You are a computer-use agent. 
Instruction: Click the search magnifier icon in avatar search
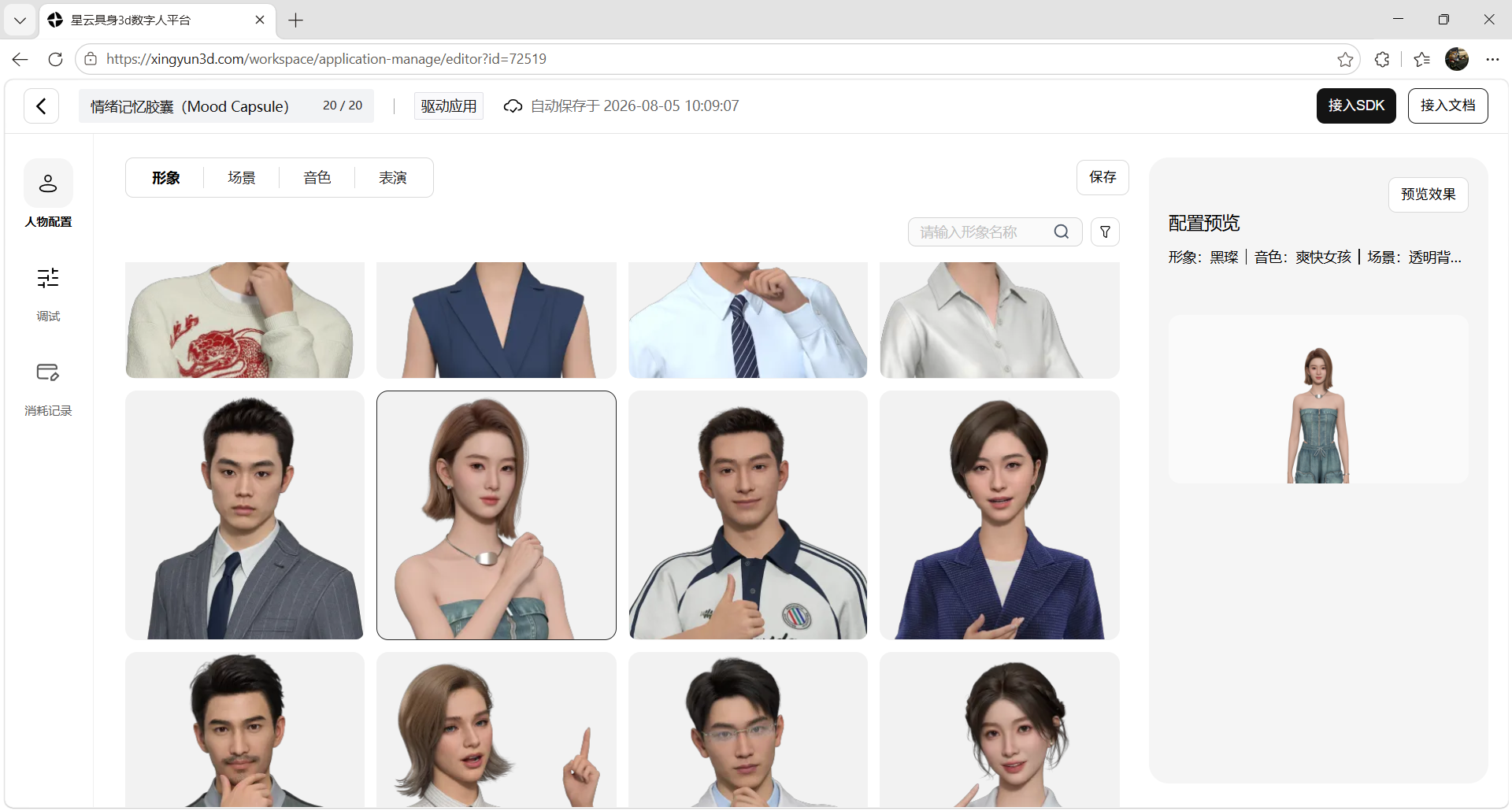pos(1062,231)
